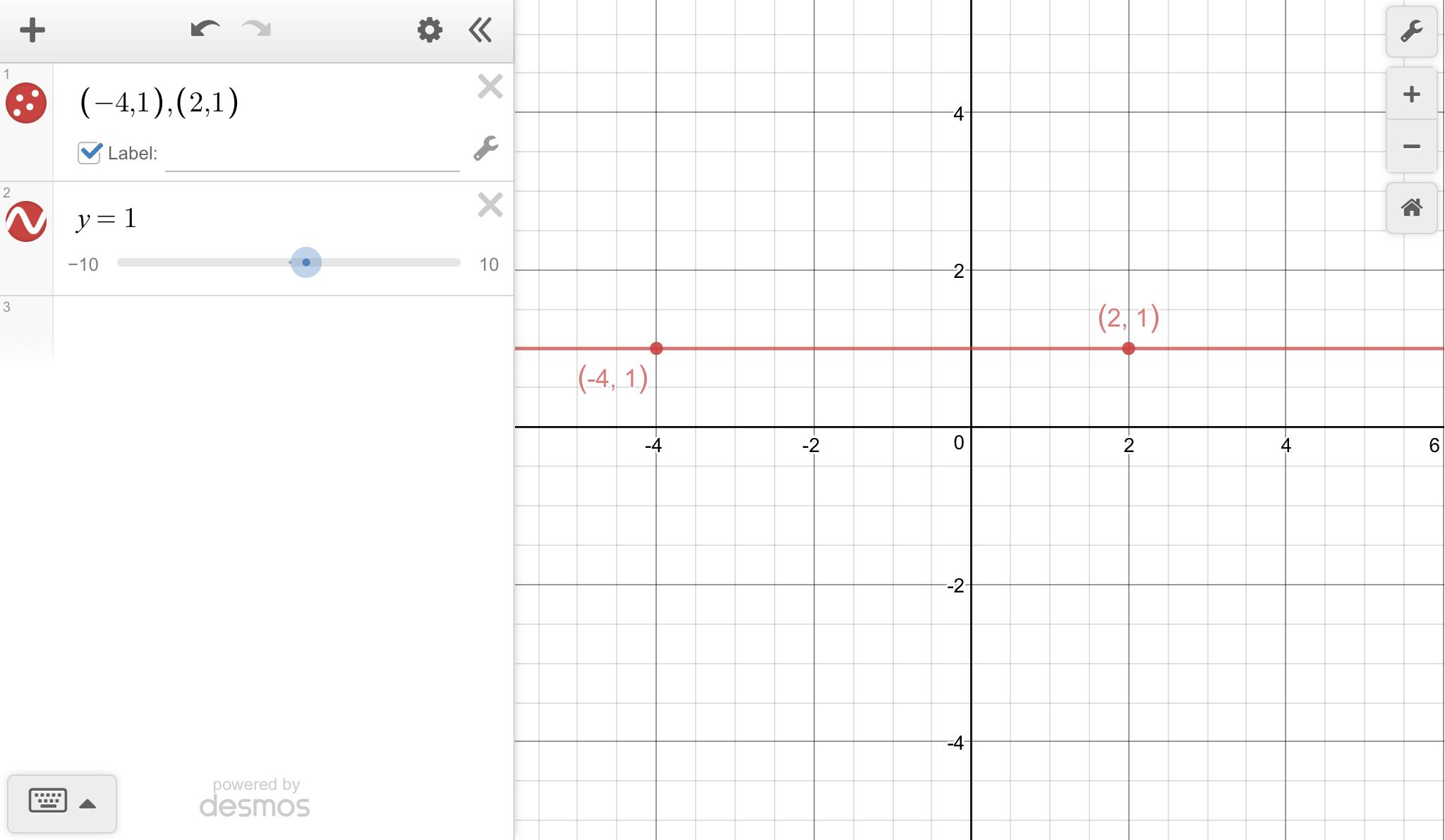Click the slider handle under y=1
The height and width of the screenshot is (840, 1445).
coord(306,262)
